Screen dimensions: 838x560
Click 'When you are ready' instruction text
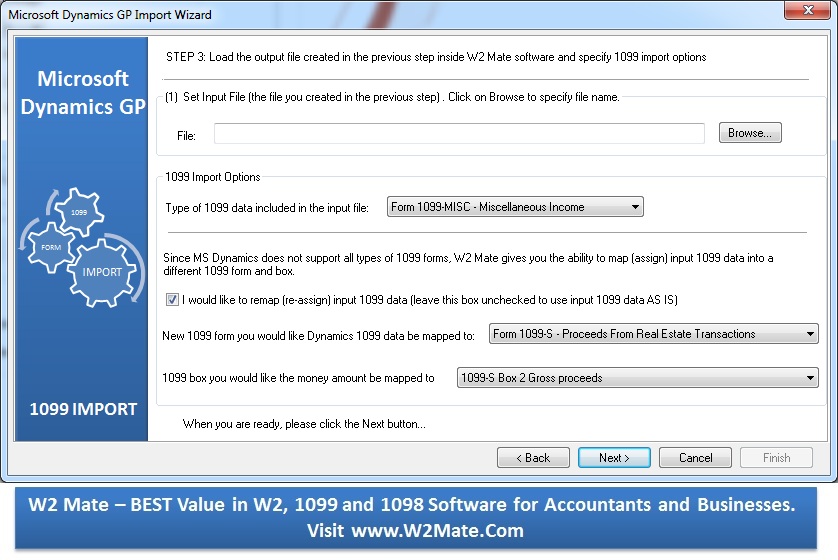304,424
